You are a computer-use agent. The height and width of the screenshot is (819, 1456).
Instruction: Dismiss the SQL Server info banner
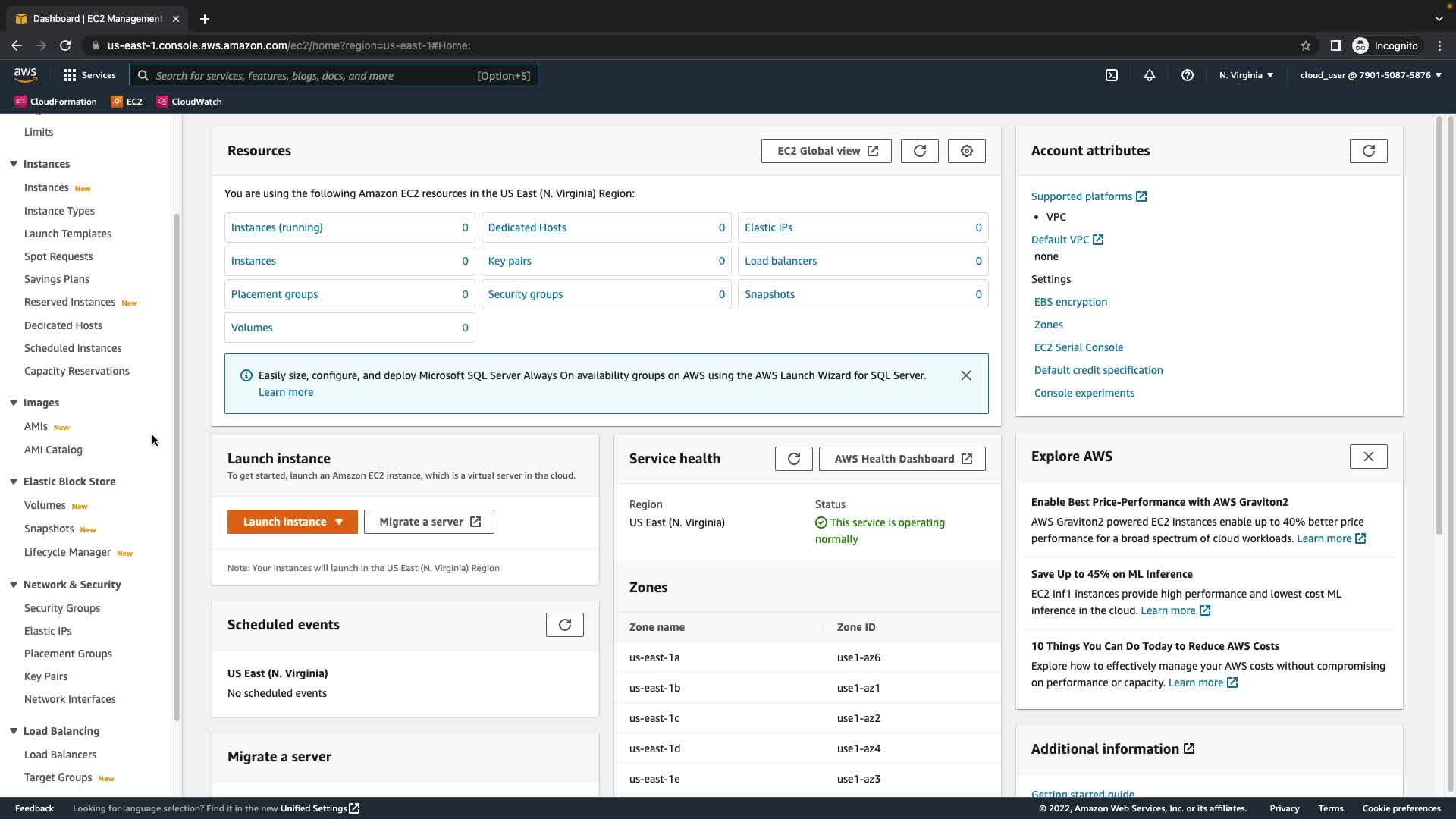point(965,375)
